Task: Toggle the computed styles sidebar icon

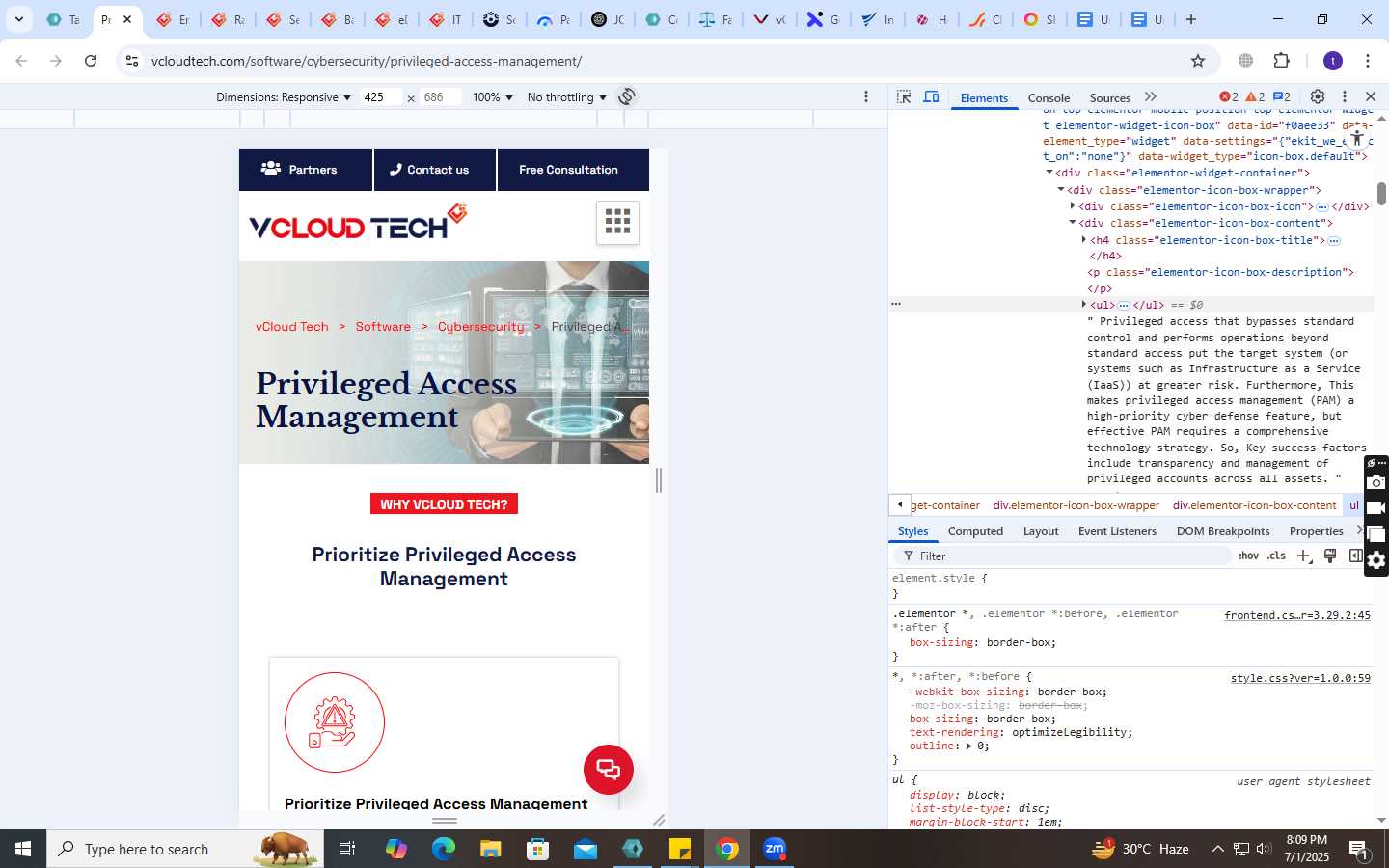Action: point(1355,556)
